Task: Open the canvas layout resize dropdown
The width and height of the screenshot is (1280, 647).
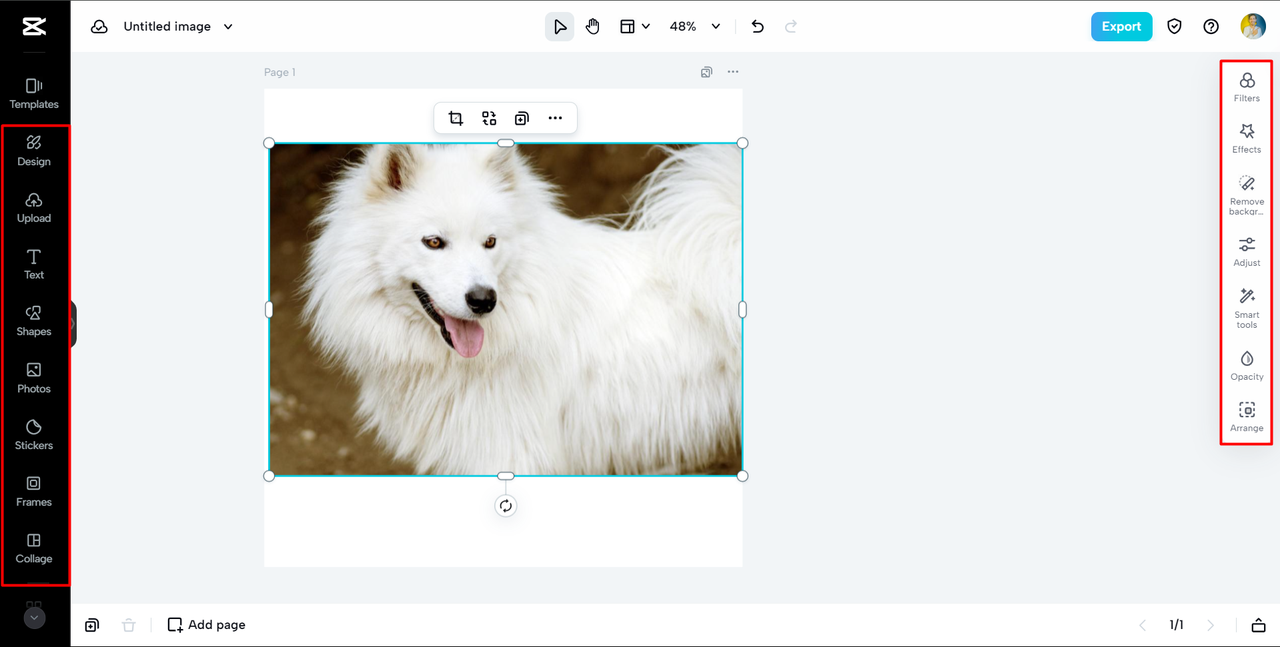Action: click(634, 27)
